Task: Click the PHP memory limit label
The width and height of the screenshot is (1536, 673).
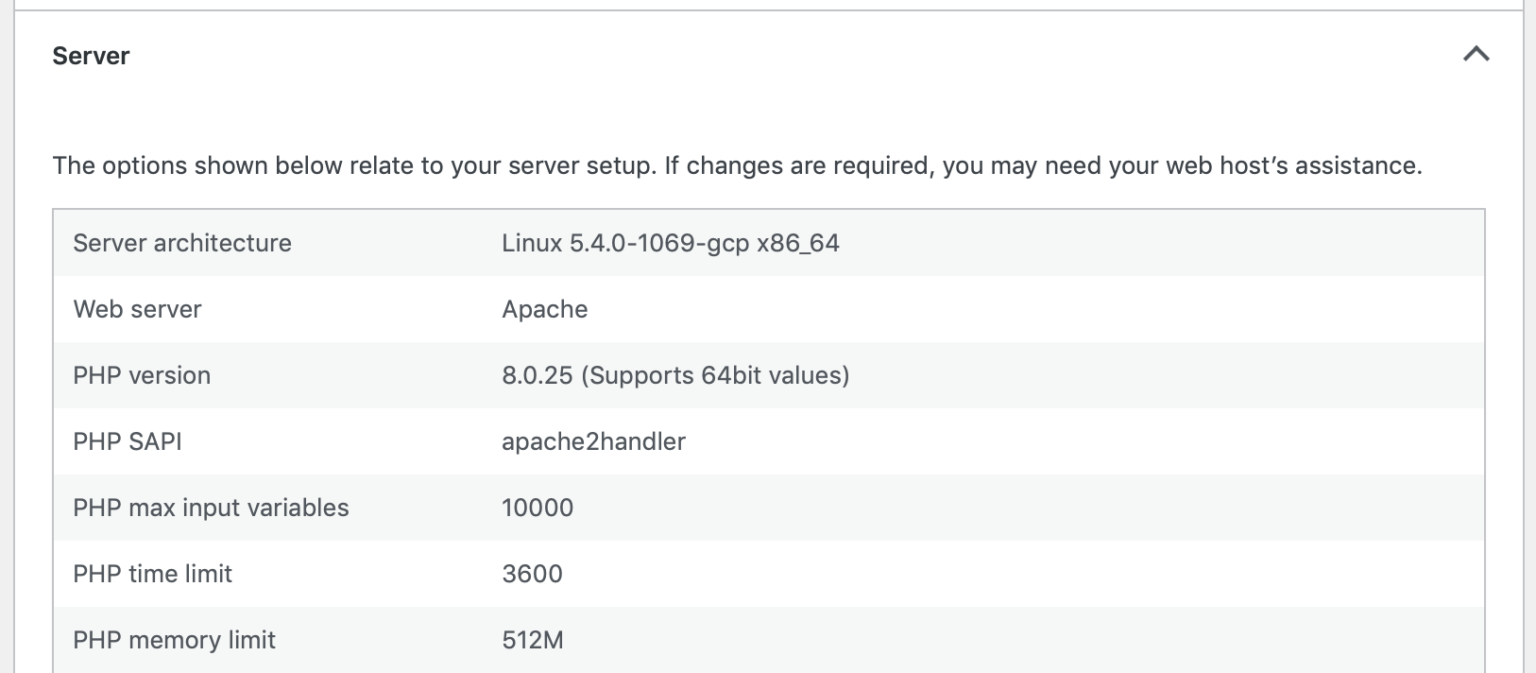Action: [174, 640]
